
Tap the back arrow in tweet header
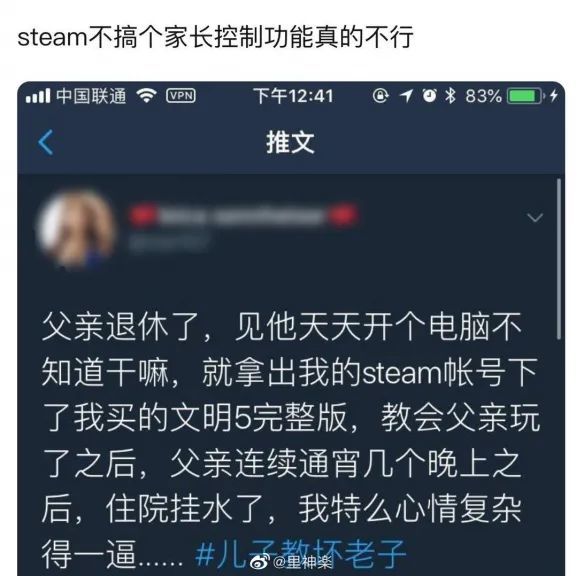(46, 142)
